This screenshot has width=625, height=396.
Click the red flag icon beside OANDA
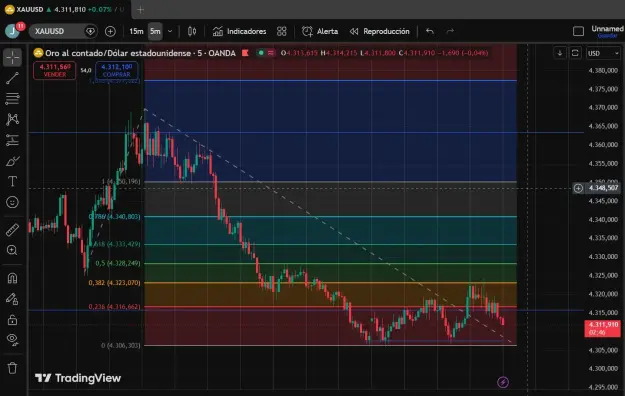pos(245,53)
